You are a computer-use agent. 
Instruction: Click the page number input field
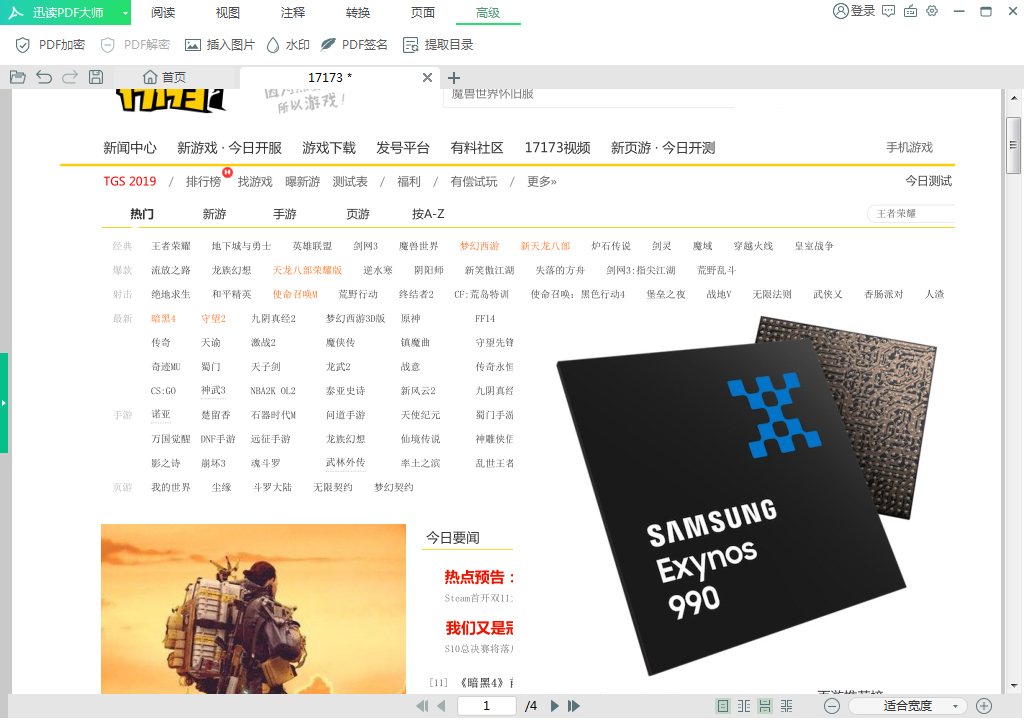487,705
